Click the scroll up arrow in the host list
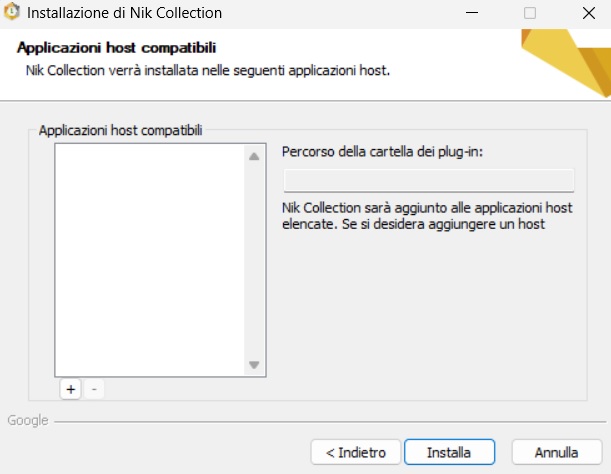The image size is (611, 474). [x=254, y=157]
